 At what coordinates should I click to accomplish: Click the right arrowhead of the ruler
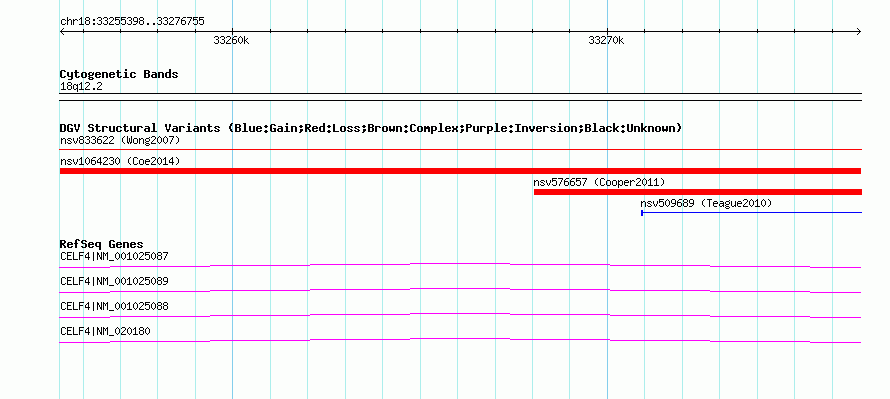(x=859, y=31)
